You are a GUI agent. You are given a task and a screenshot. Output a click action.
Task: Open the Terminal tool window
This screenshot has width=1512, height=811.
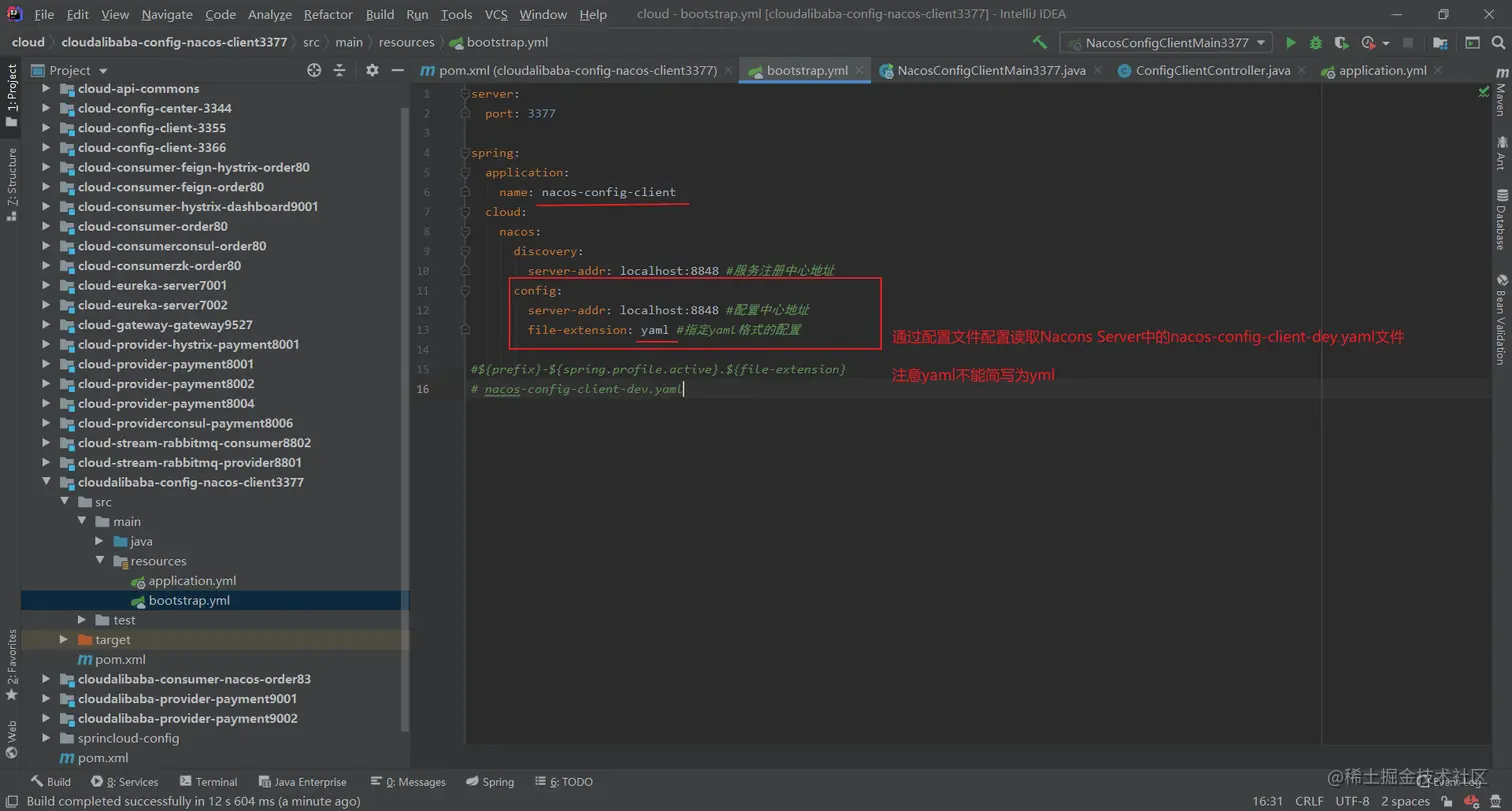(x=209, y=782)
